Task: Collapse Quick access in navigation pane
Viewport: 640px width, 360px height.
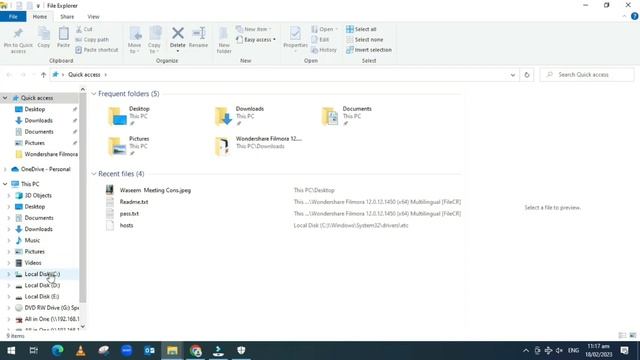Action: click(x=5, y=98)
